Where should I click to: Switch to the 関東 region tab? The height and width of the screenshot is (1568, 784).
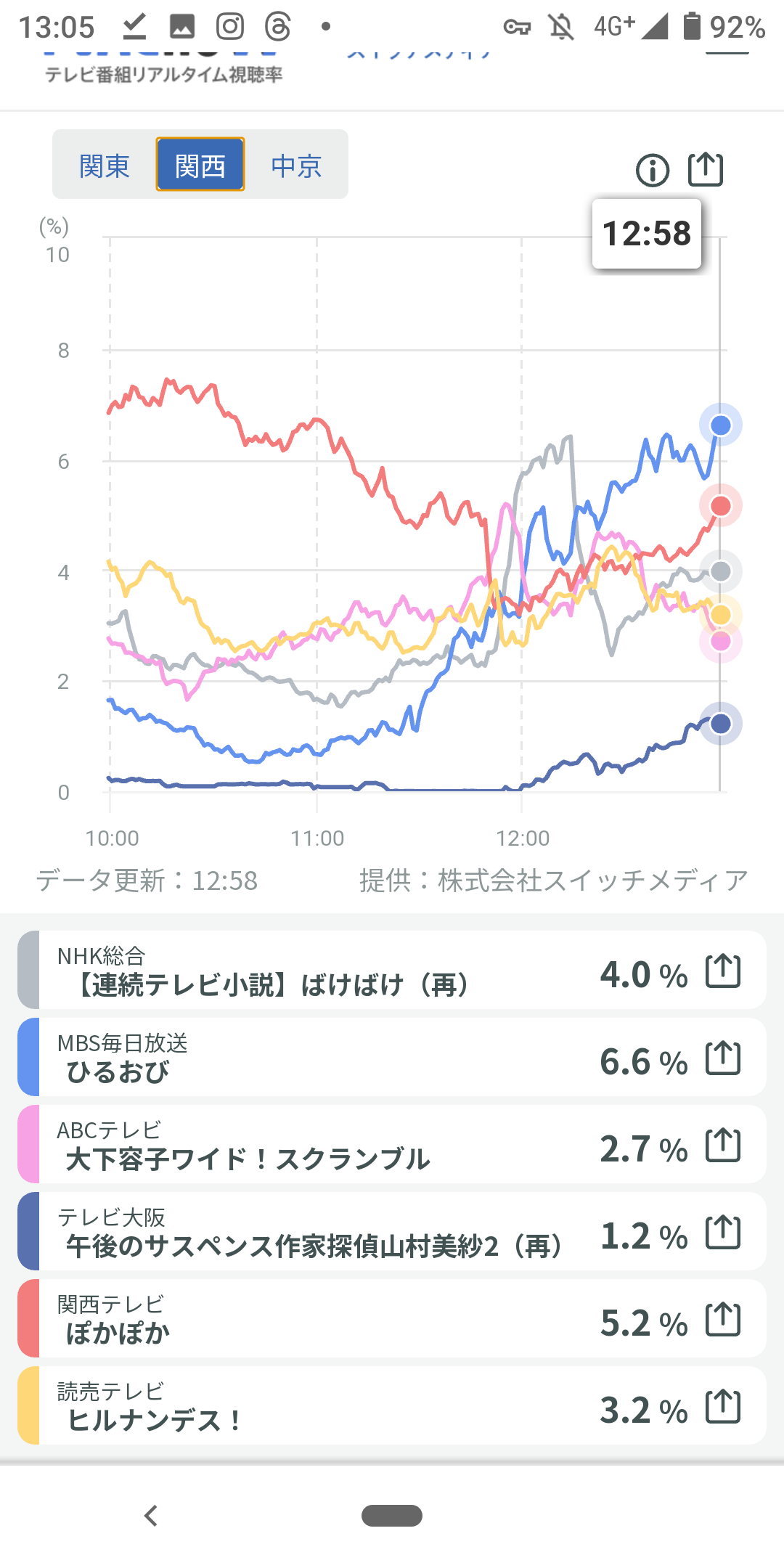(105, 166)
